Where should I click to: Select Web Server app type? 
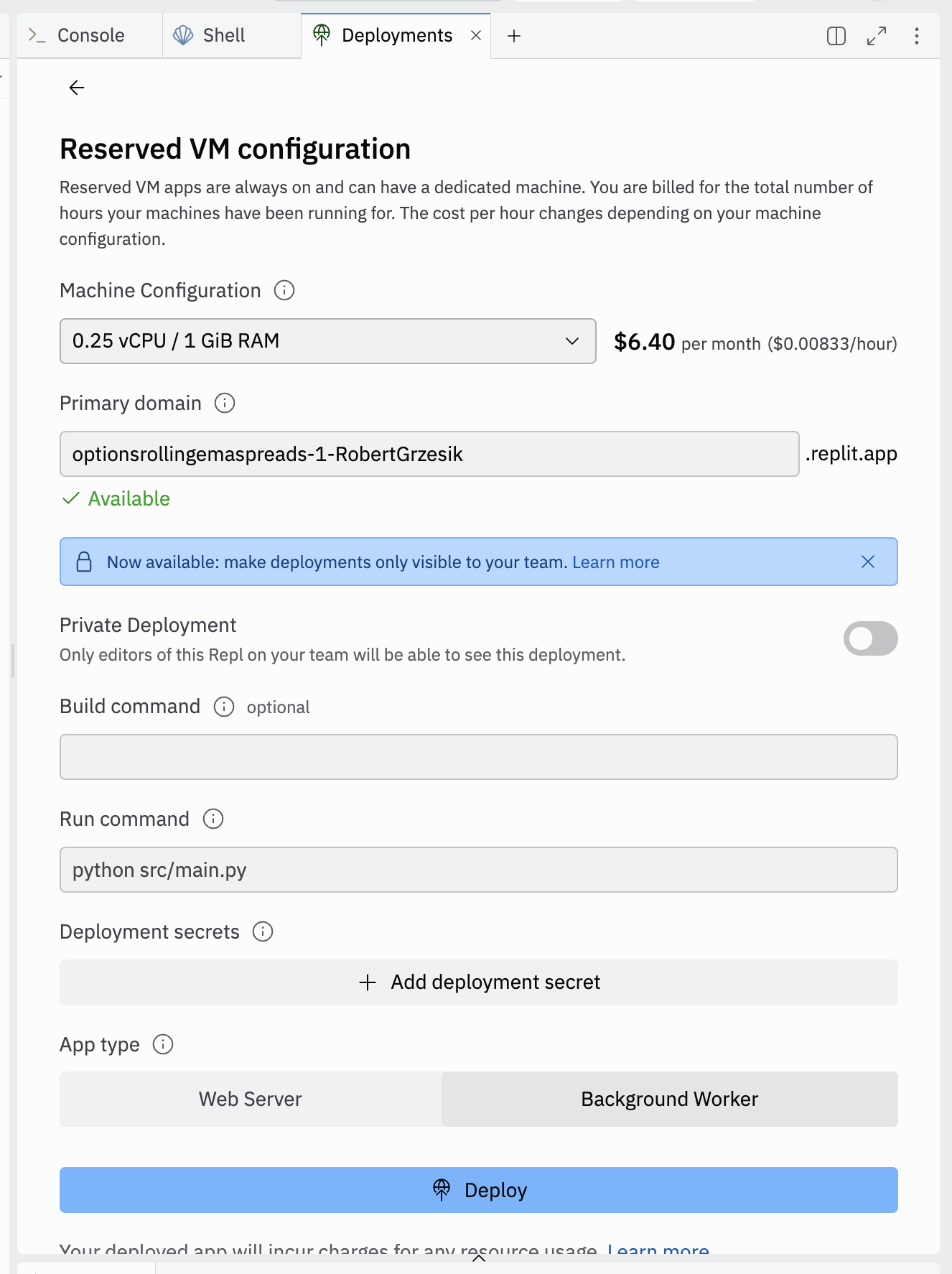tap(250, 1099)
